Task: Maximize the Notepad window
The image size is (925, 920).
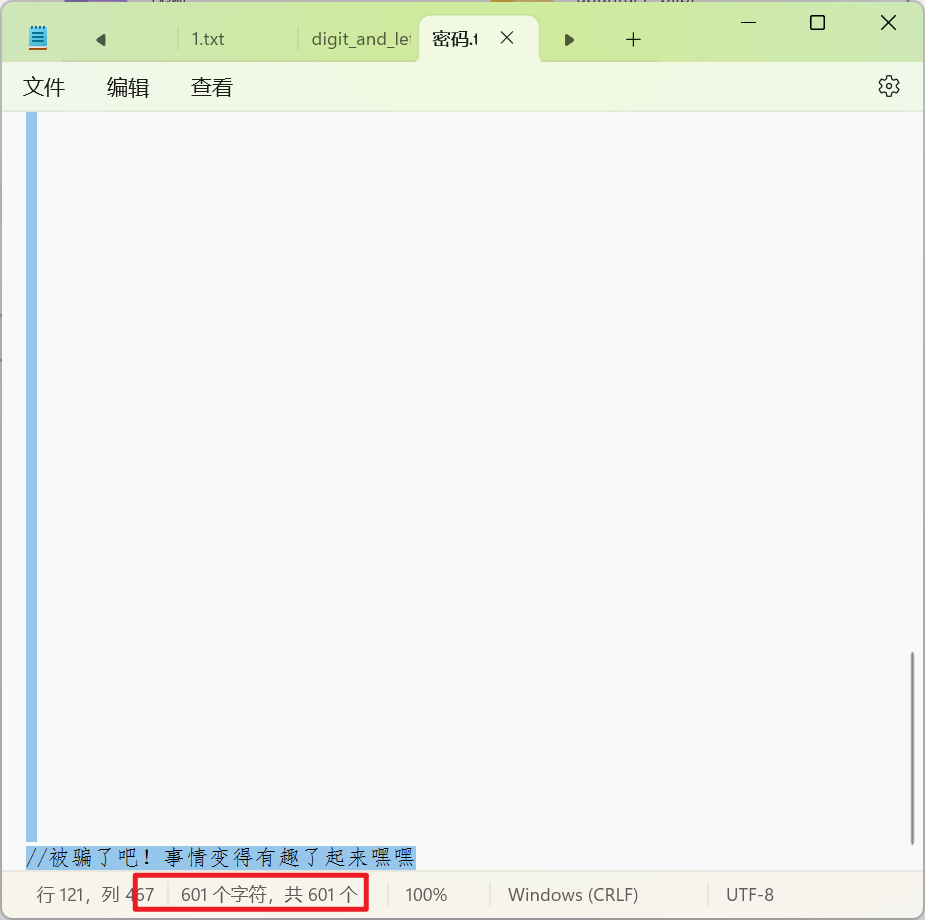Action: tap(817, 23)
